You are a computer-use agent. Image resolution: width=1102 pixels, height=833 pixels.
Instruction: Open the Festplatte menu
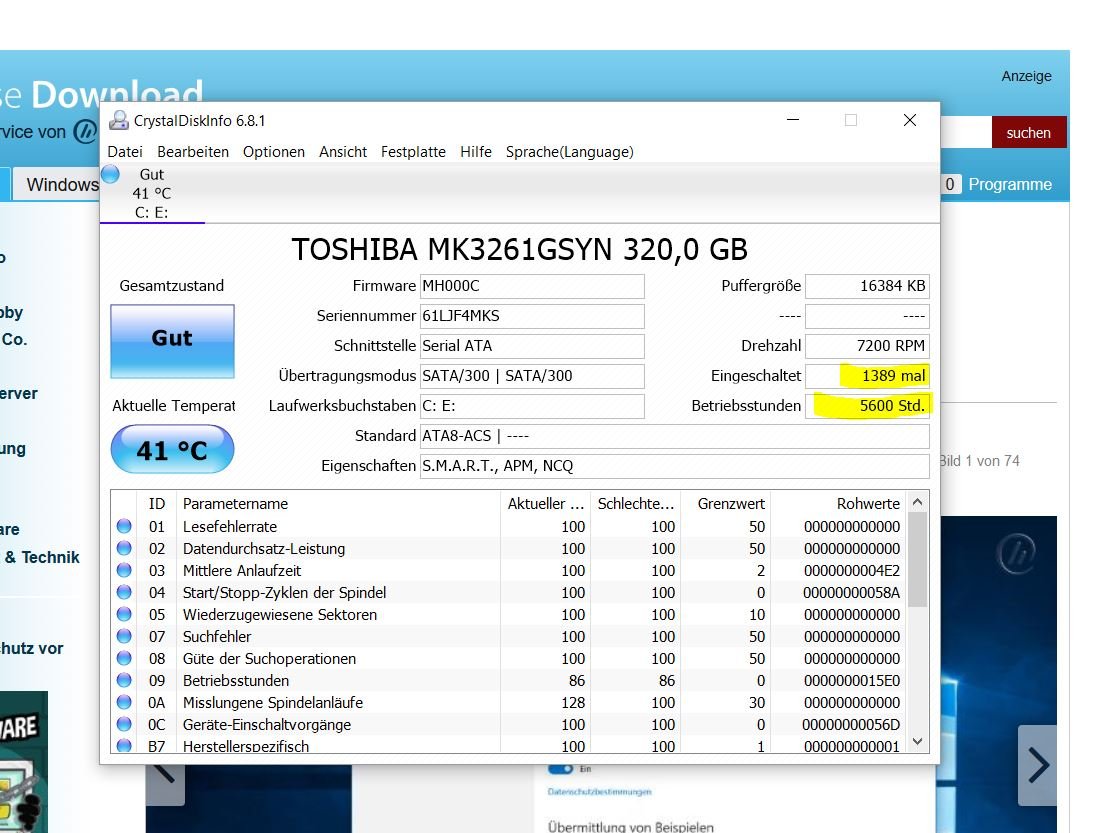pyautogui.click(x=413, y=152)
